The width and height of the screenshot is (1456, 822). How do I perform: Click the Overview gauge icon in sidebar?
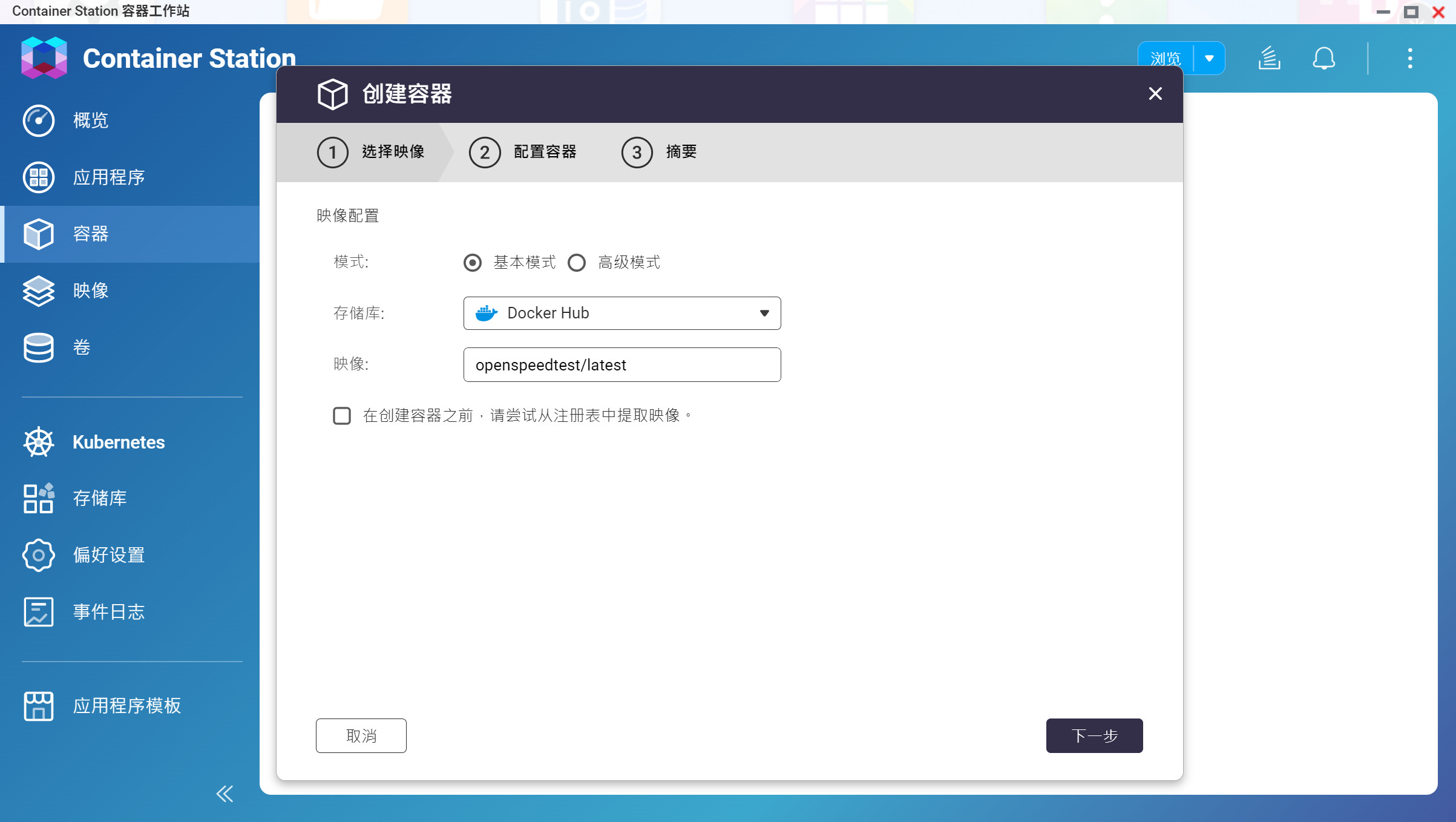(39, 120)
